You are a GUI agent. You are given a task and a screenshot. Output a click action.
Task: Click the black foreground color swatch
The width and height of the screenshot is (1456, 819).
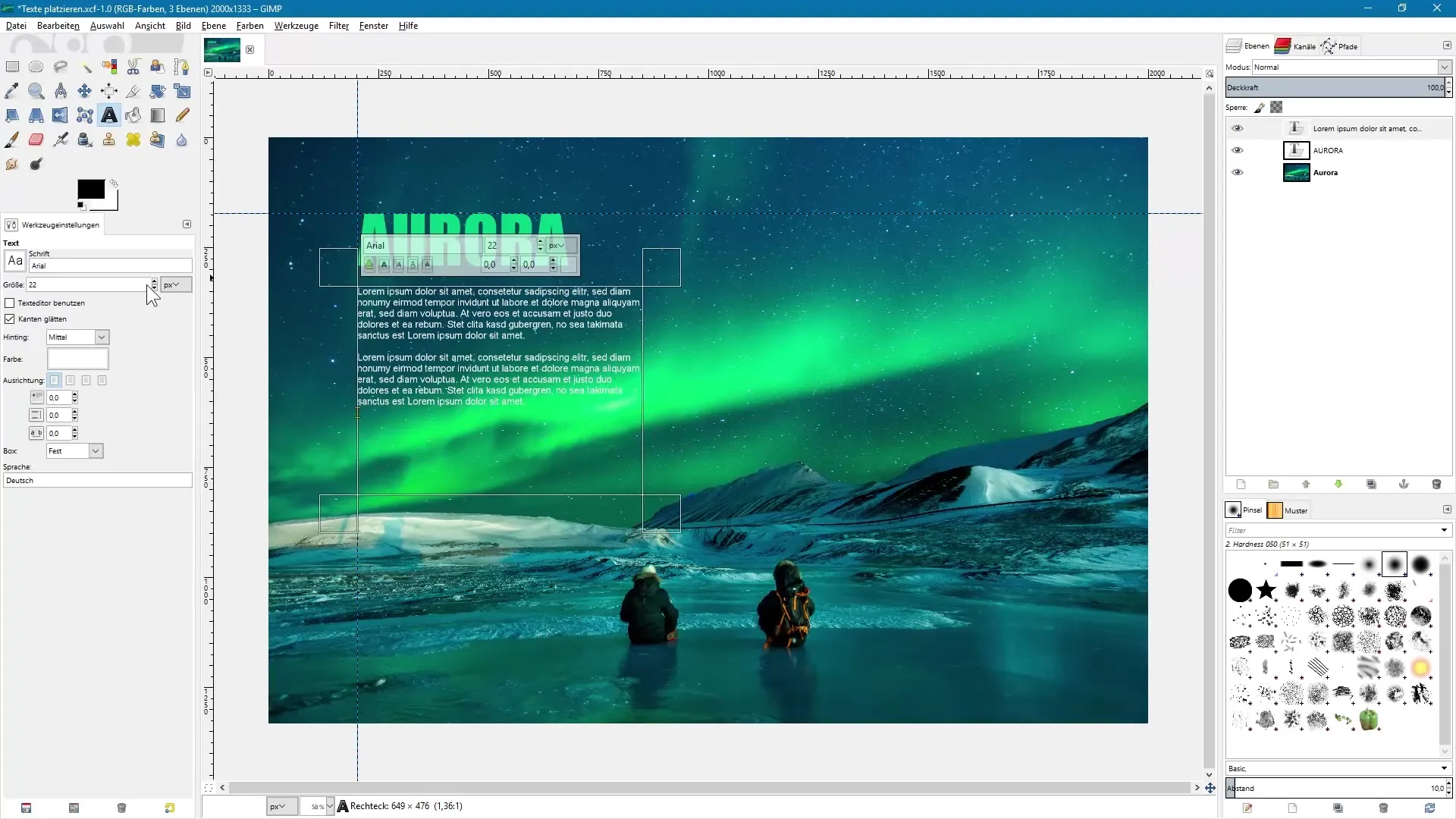91,190
